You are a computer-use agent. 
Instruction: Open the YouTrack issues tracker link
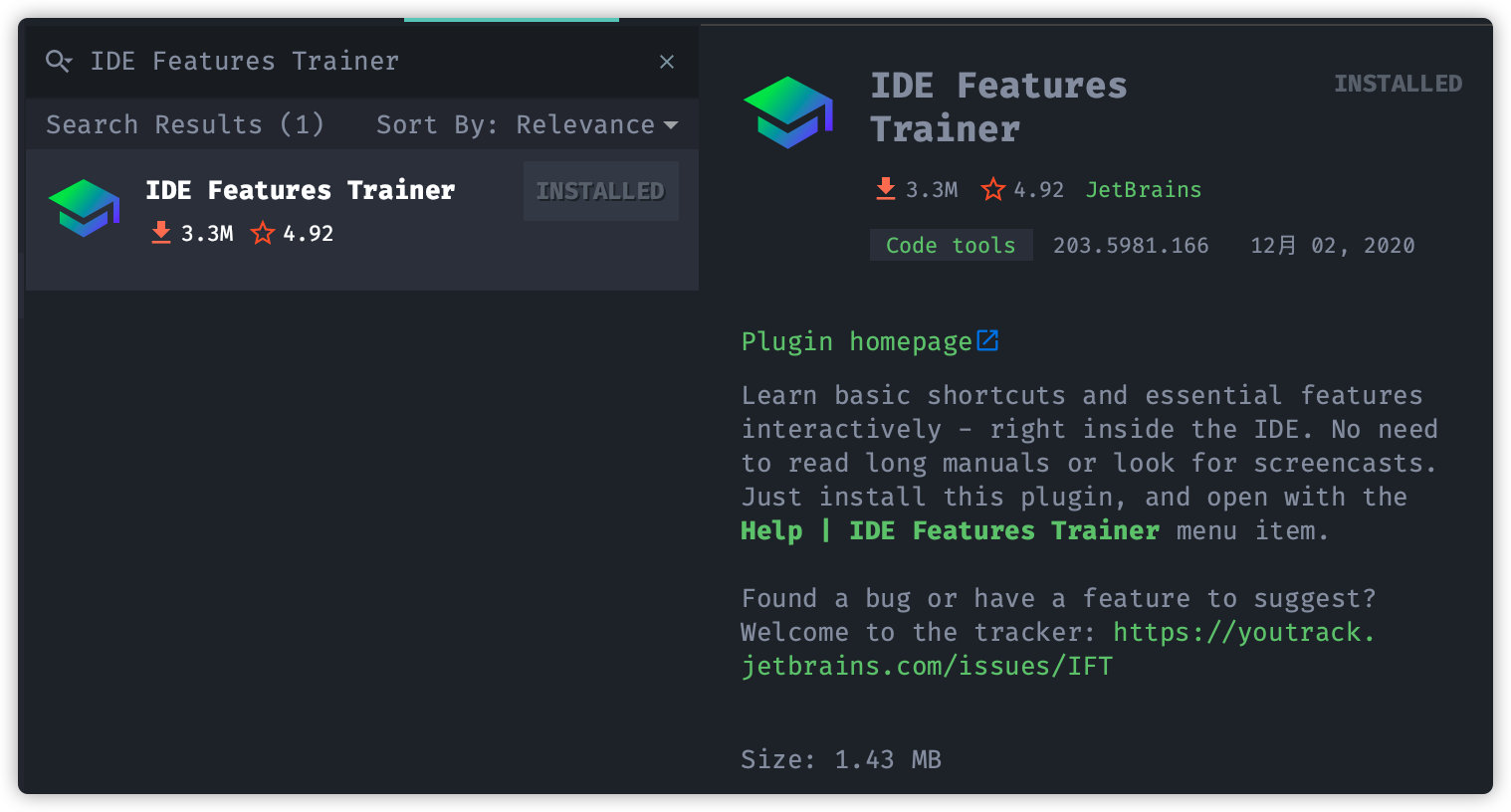pos(1058,649)
